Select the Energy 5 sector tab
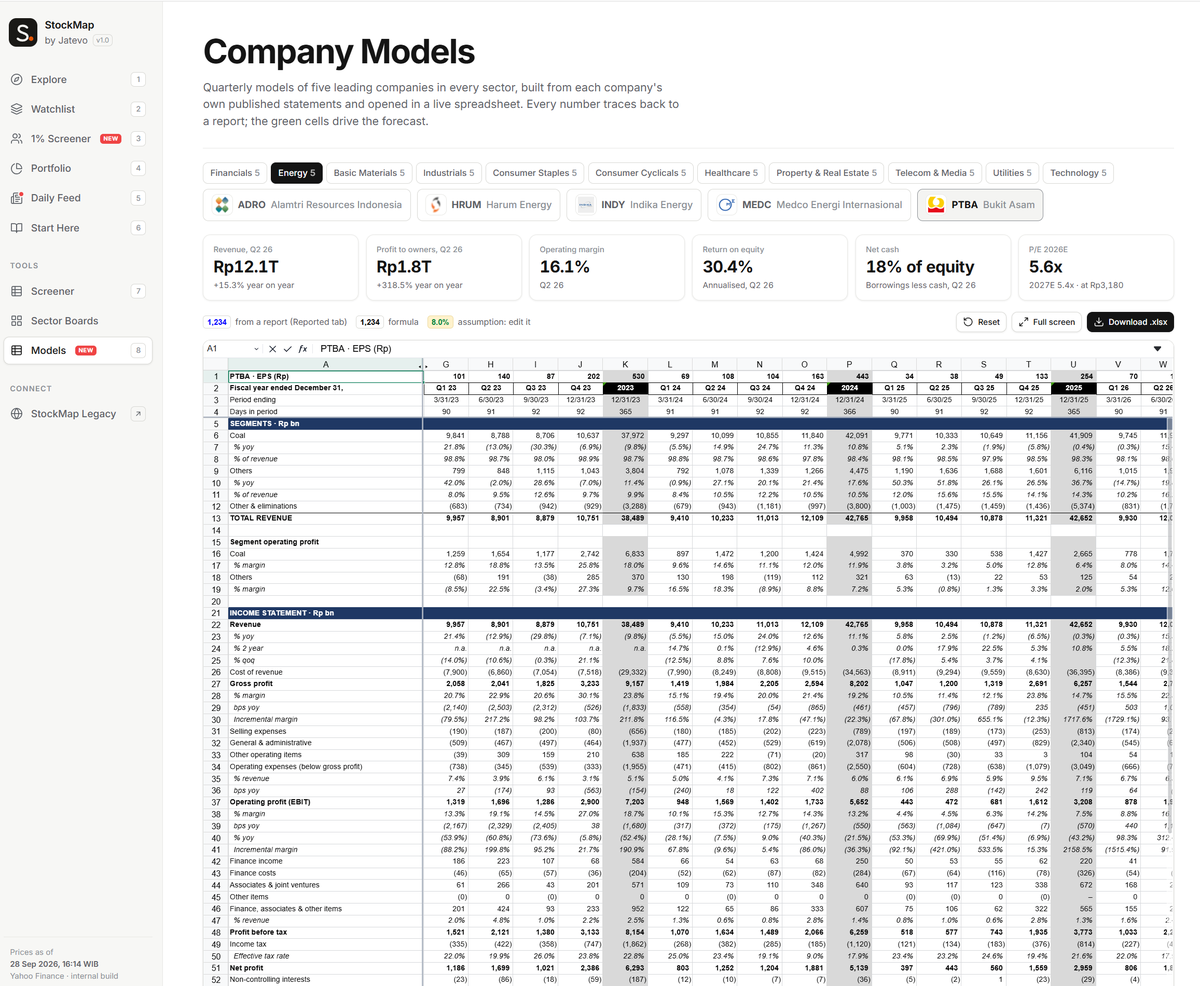The height and width of the screenshot is (986, 1200). coord(297,173)
